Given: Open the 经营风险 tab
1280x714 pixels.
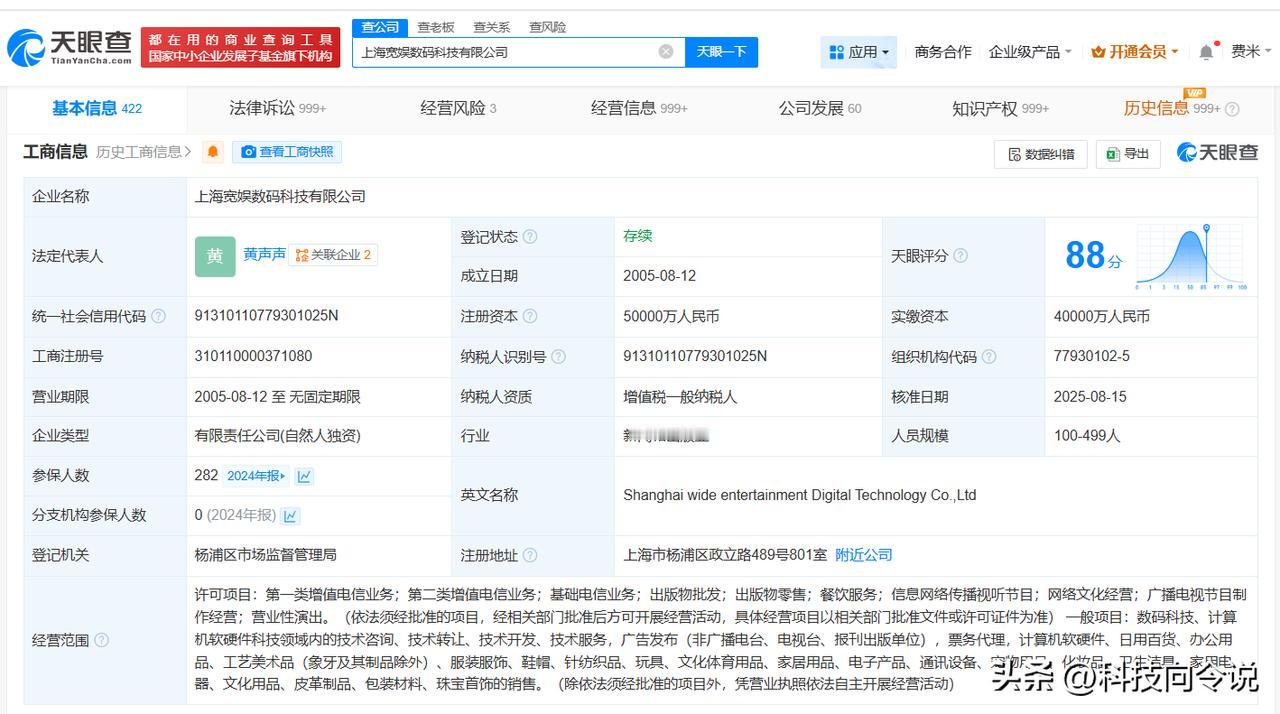Looking at the screenshot, I should pyautogui.click(x=458, y=108).
